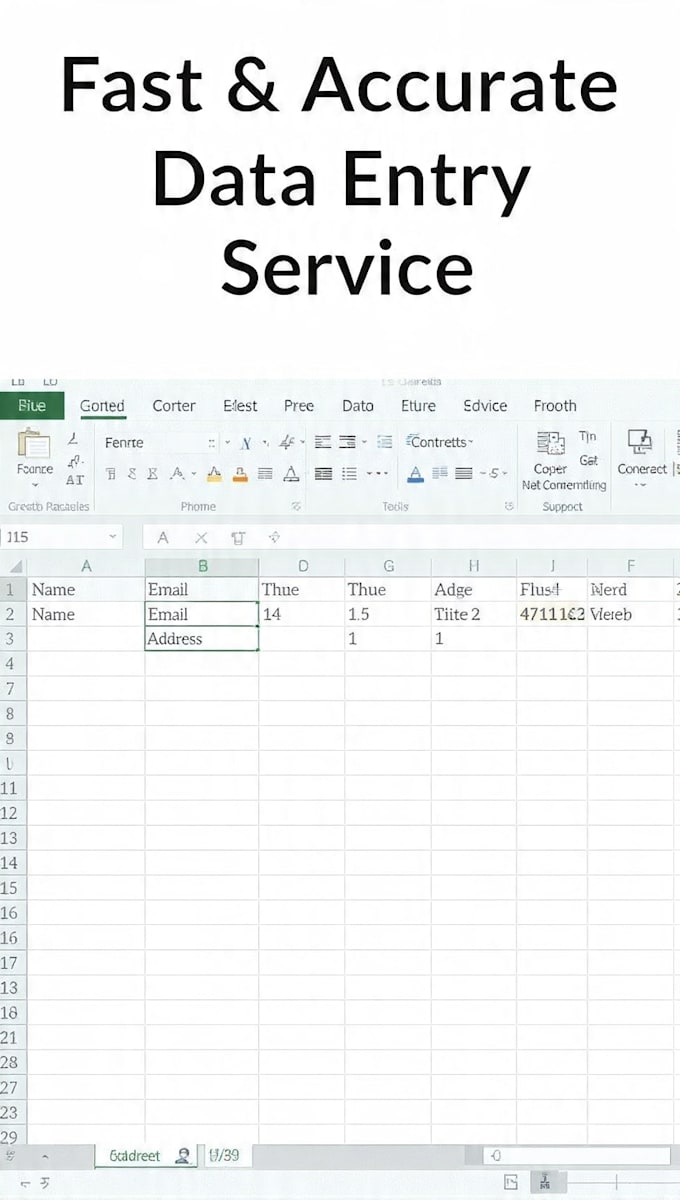
Task: Click the Coper icon in Support group
Action: (550, 445)
